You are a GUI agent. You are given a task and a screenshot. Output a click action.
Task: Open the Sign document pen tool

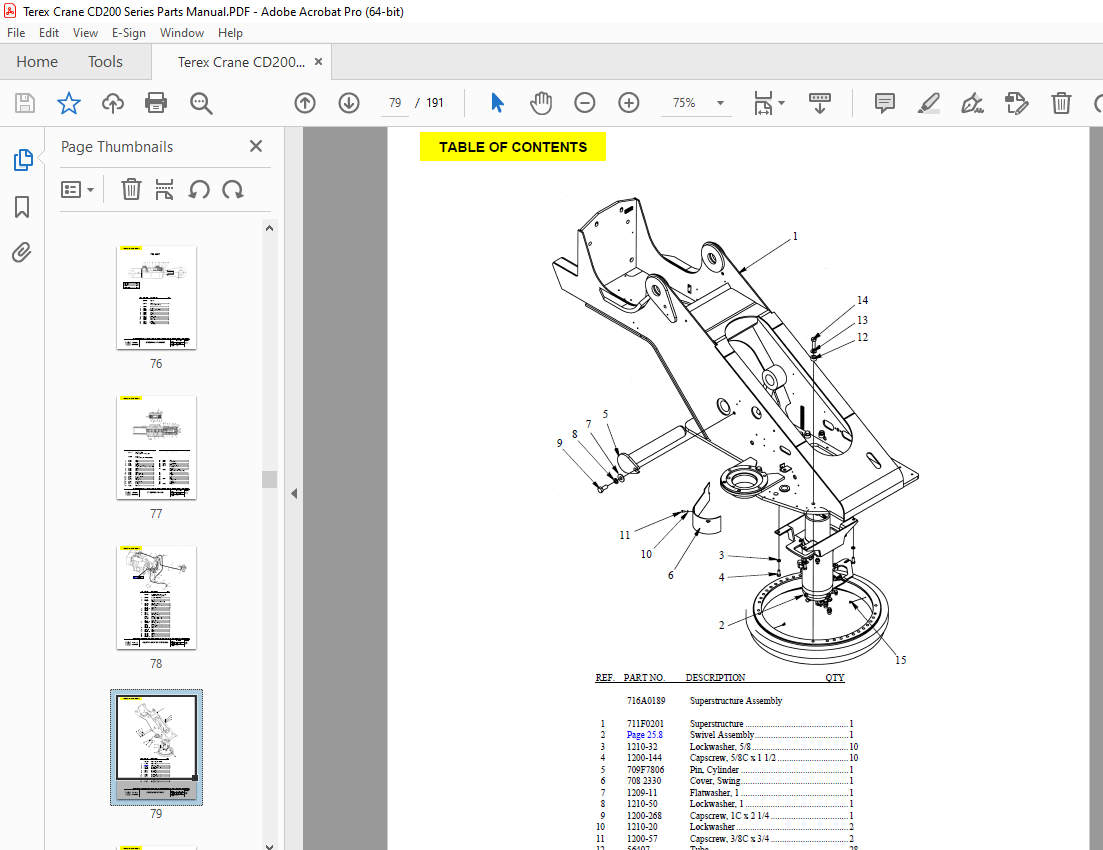point(972,103)
